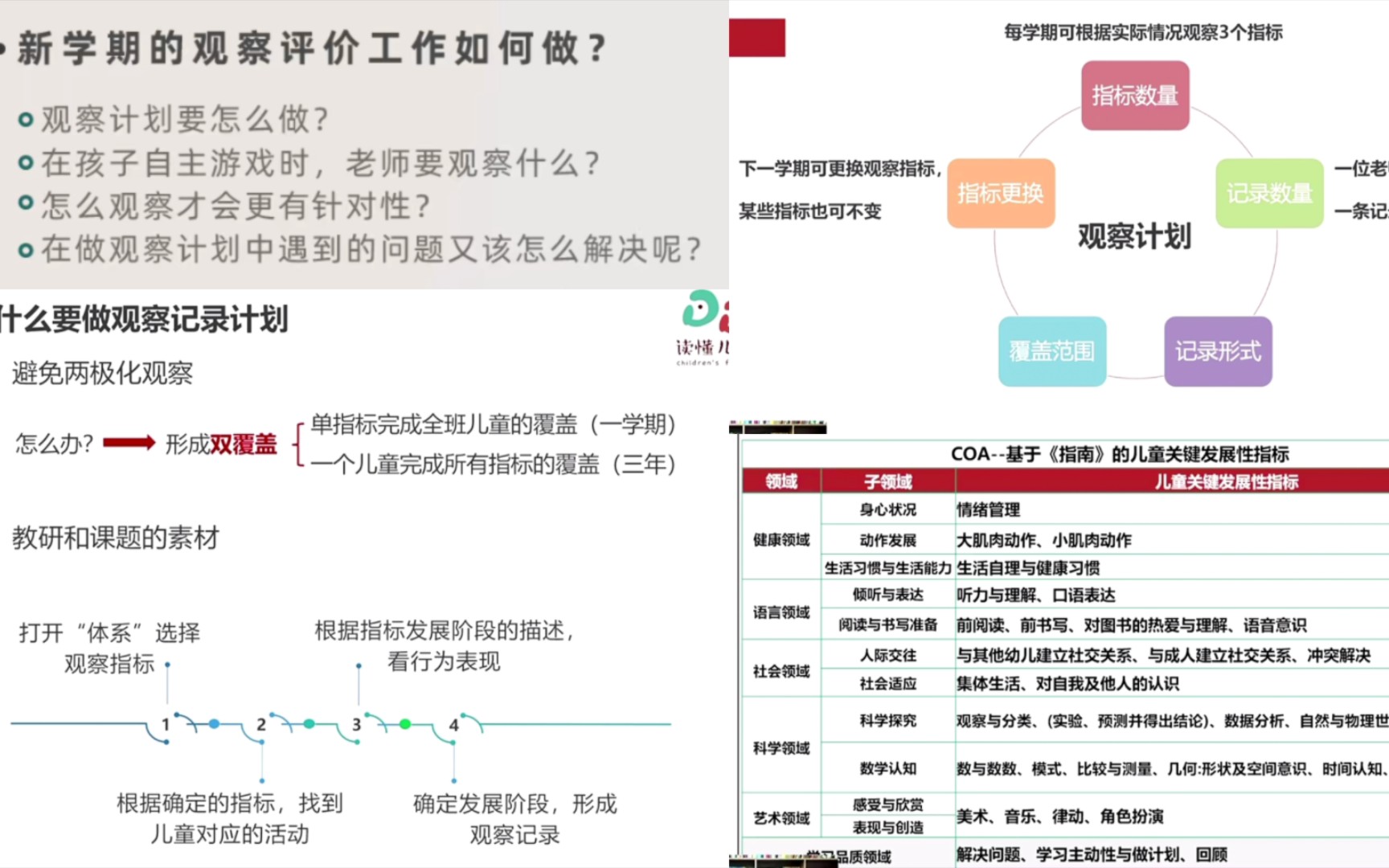Select the cyan 覆盖范围 box
Screen dimensions: 1389x868
1052,351
